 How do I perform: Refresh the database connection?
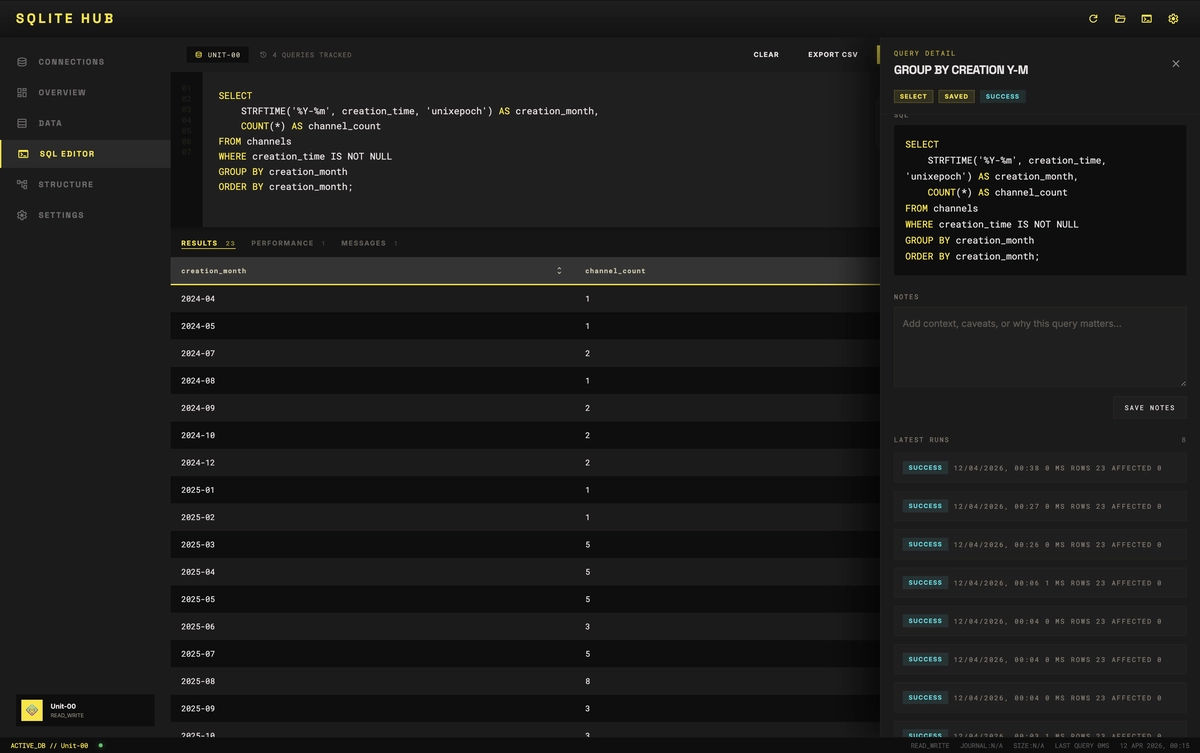[x=1093, y=18]
